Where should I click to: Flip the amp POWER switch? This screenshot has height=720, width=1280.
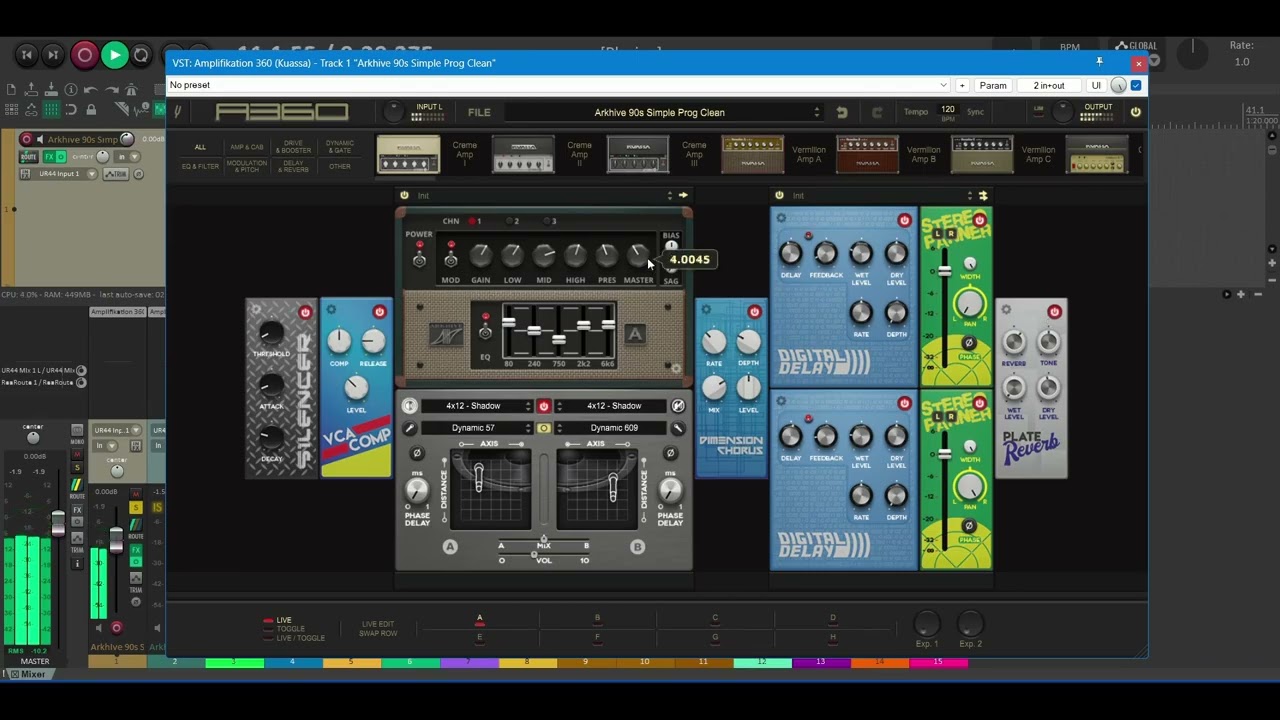coord(419,259)
